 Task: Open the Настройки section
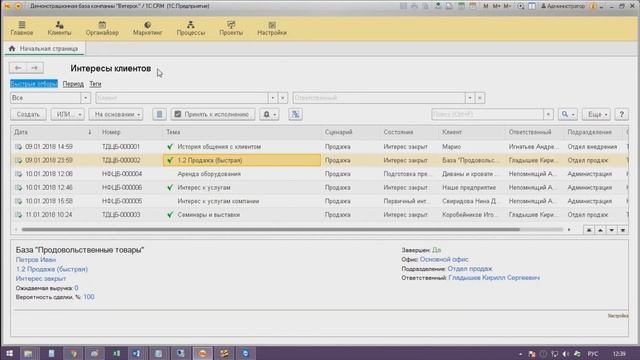click(x=272, y=28)
